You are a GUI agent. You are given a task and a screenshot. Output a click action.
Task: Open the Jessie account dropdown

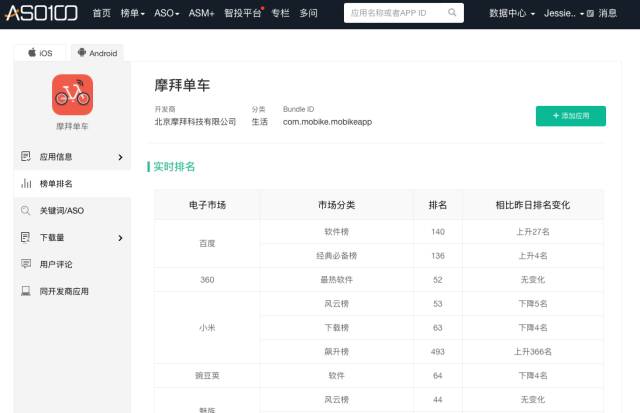pos(564,13)
